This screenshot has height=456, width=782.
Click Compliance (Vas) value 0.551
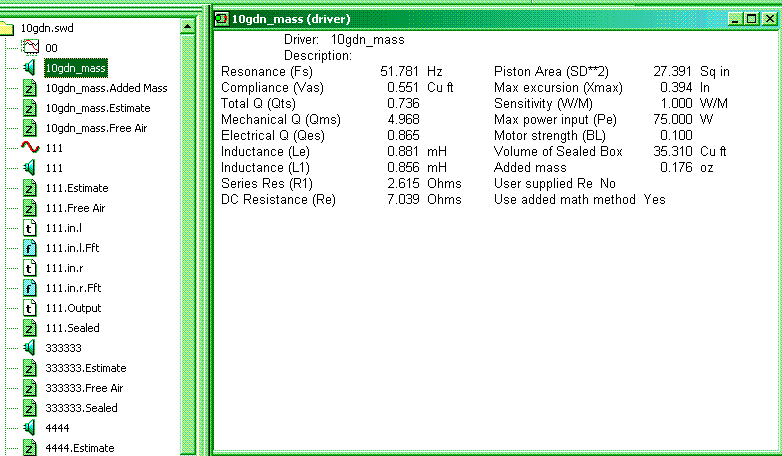[x=403, y=87]
